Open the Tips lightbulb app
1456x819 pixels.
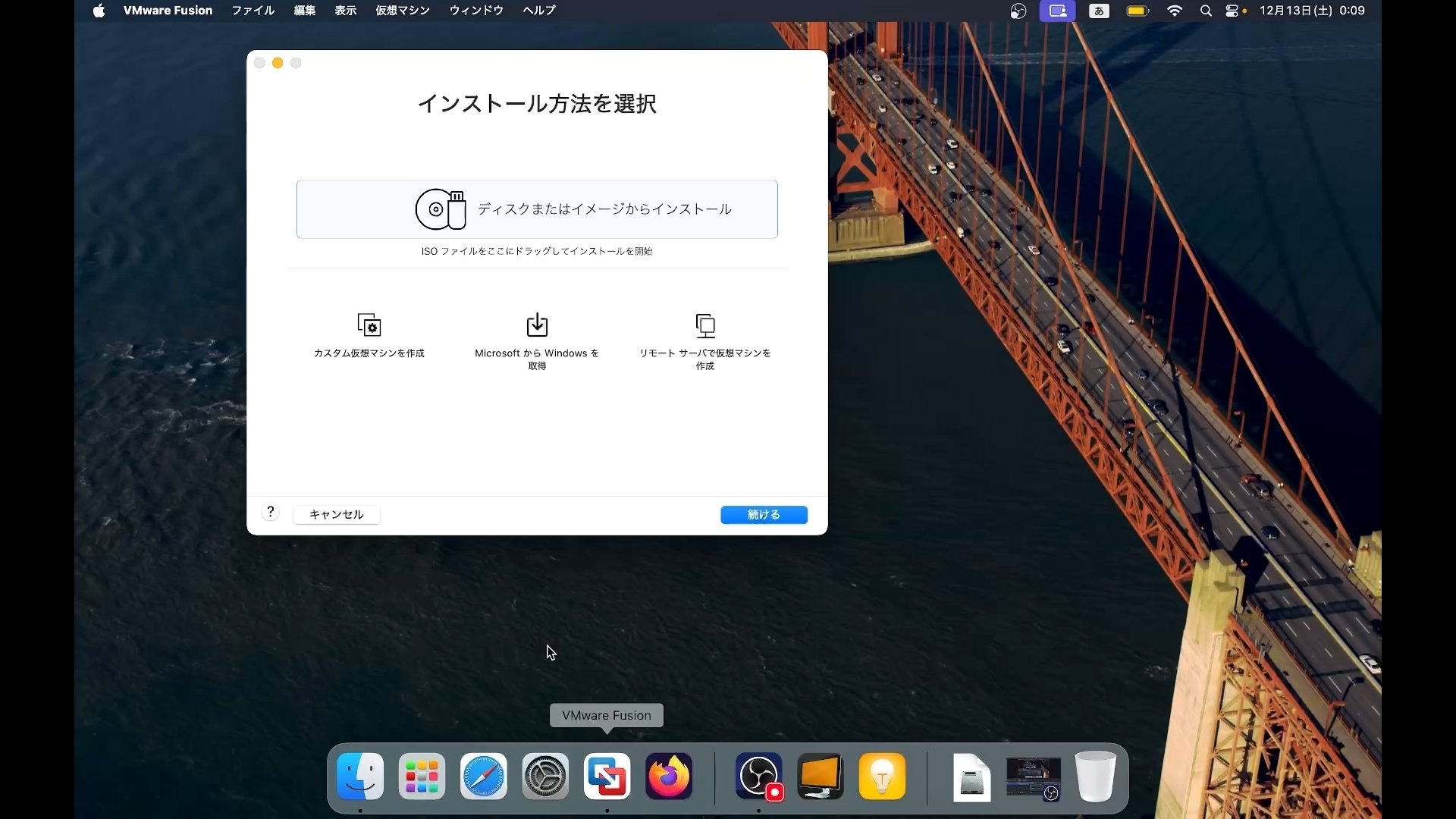coord(881,777)
